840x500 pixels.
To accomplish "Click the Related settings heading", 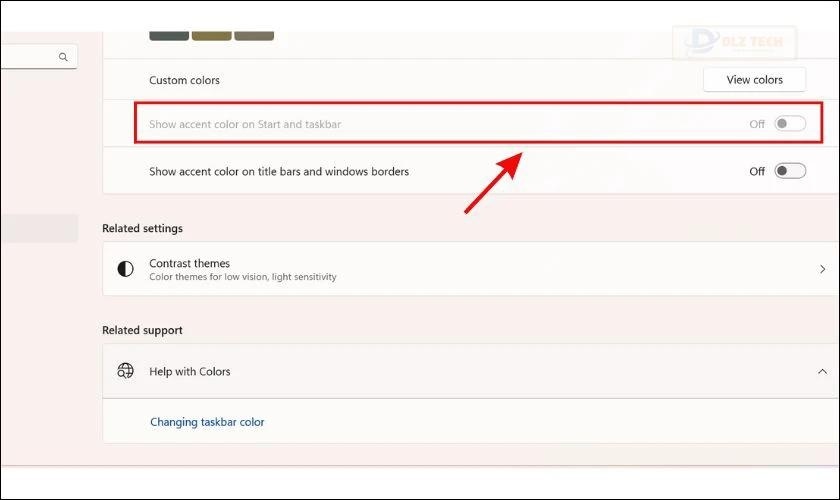I will 142,228.
